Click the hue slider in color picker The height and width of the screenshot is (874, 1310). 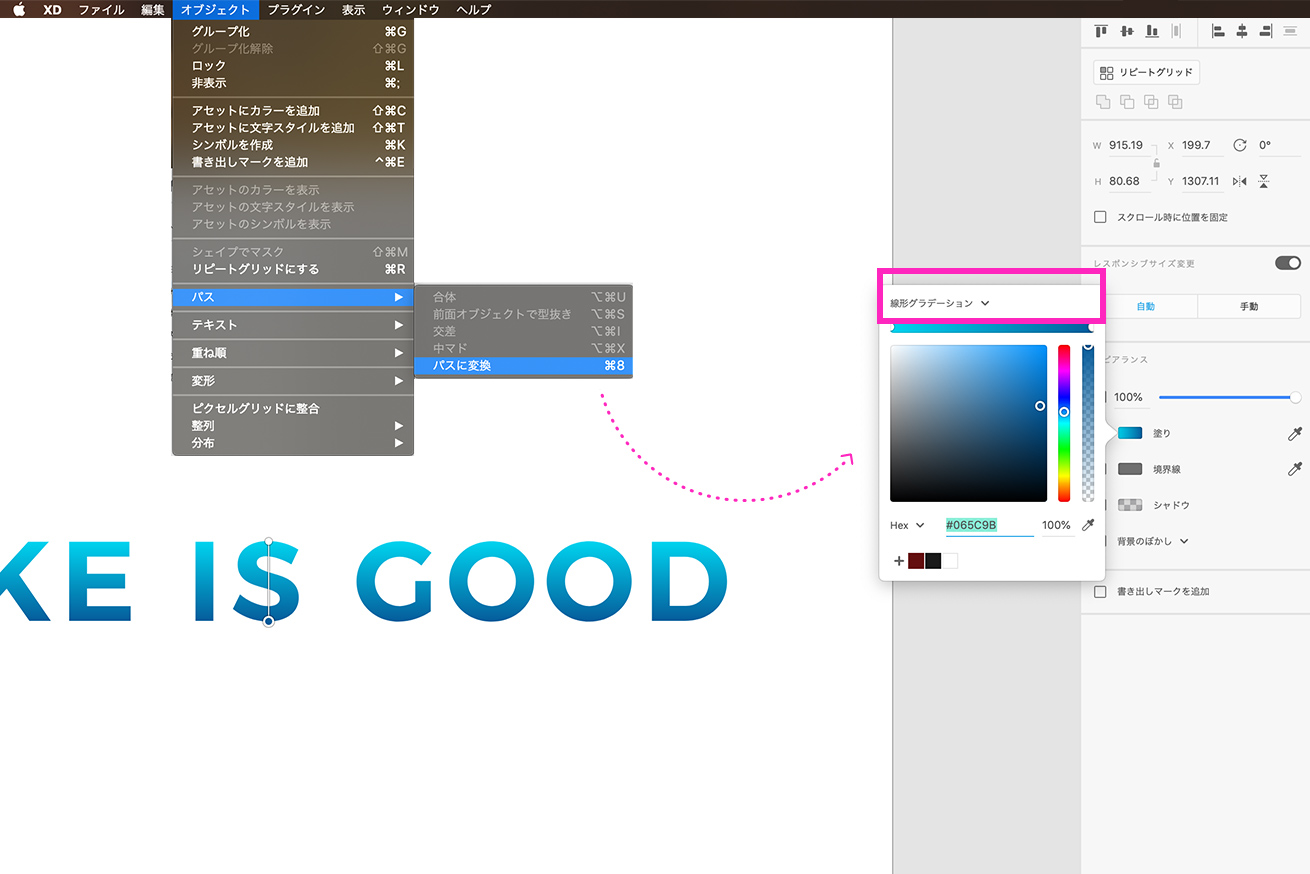1064,423
